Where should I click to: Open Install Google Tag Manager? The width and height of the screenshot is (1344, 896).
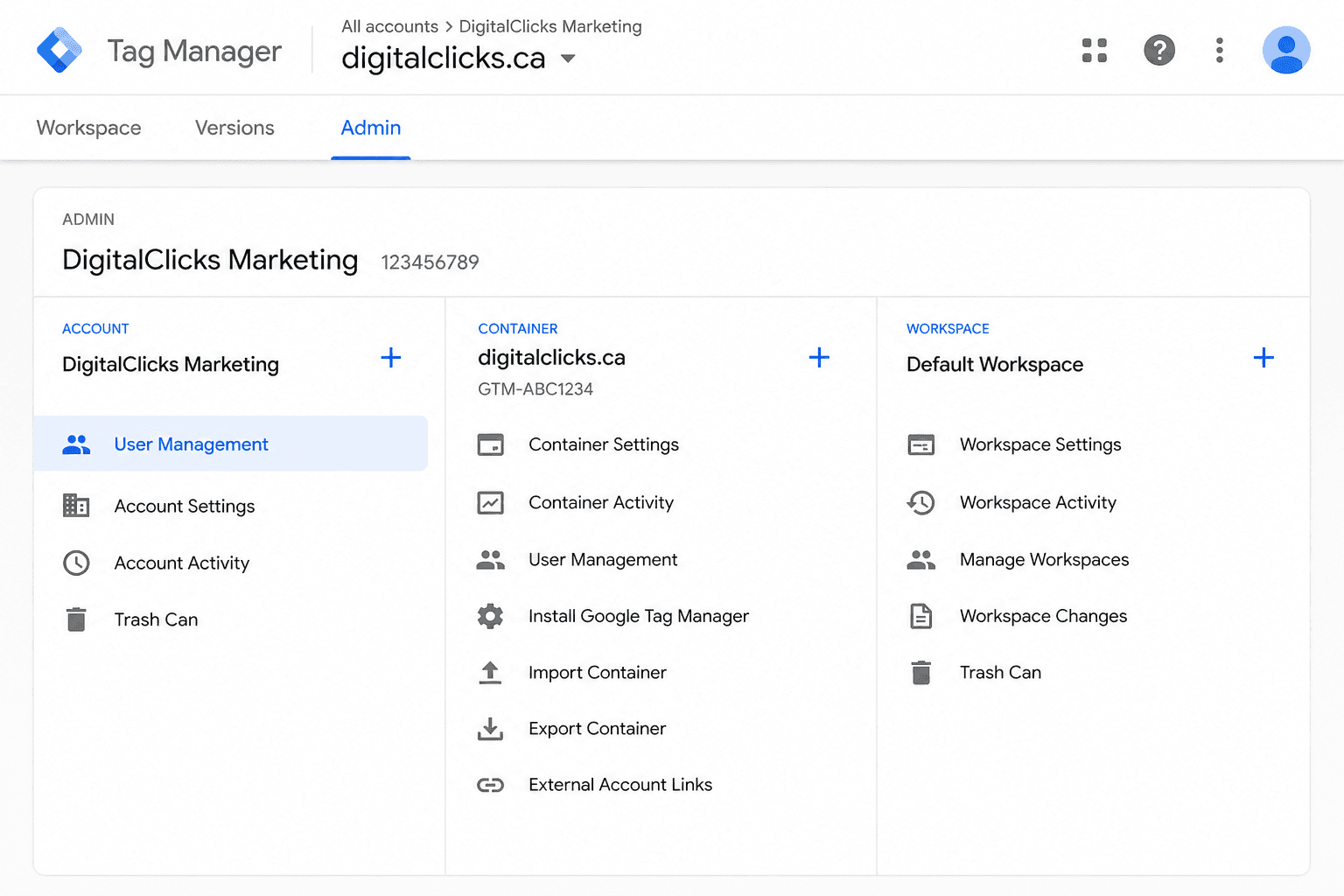(x=639, y=616)
